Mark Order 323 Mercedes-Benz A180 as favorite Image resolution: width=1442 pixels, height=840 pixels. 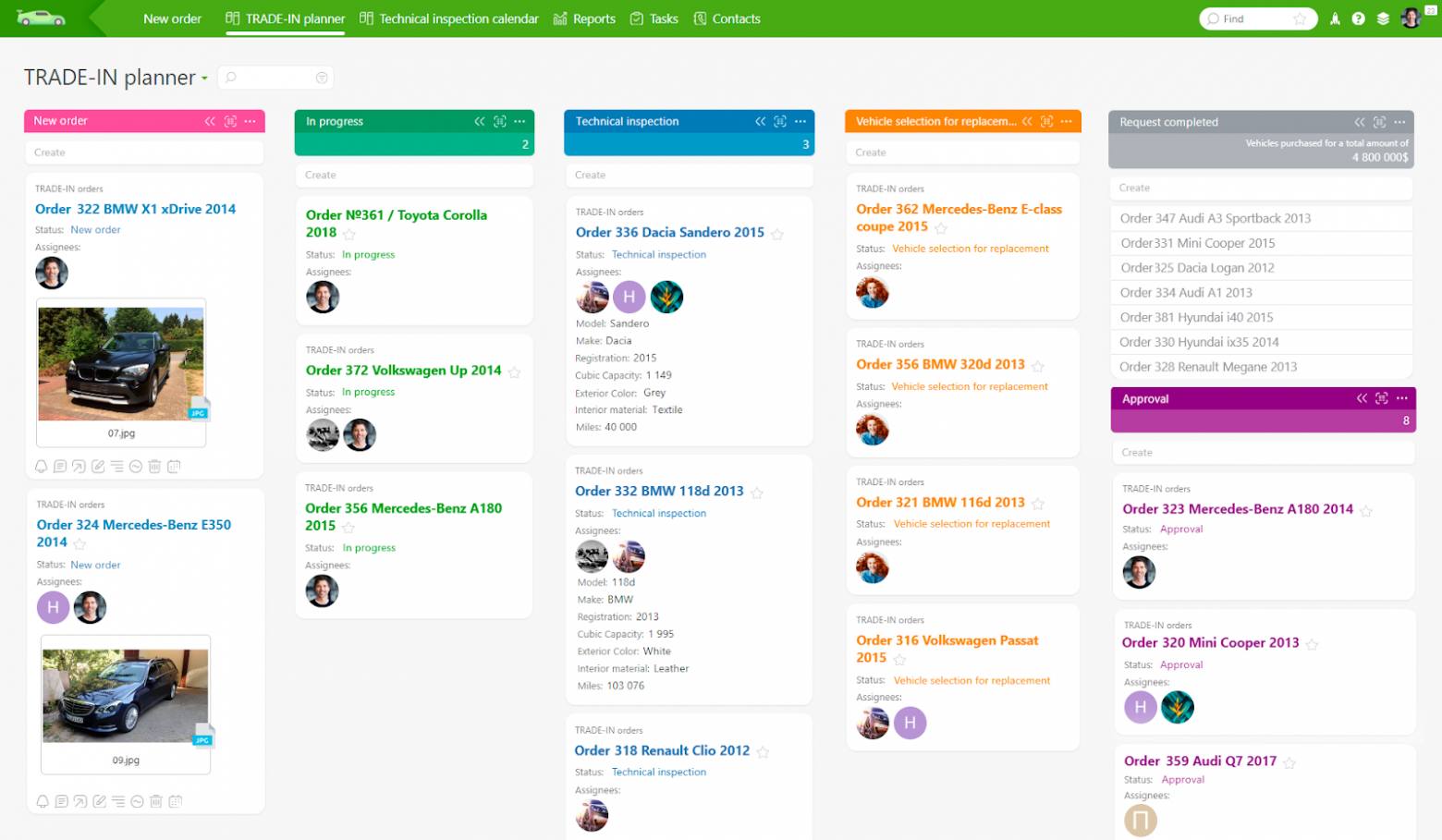1366,511
